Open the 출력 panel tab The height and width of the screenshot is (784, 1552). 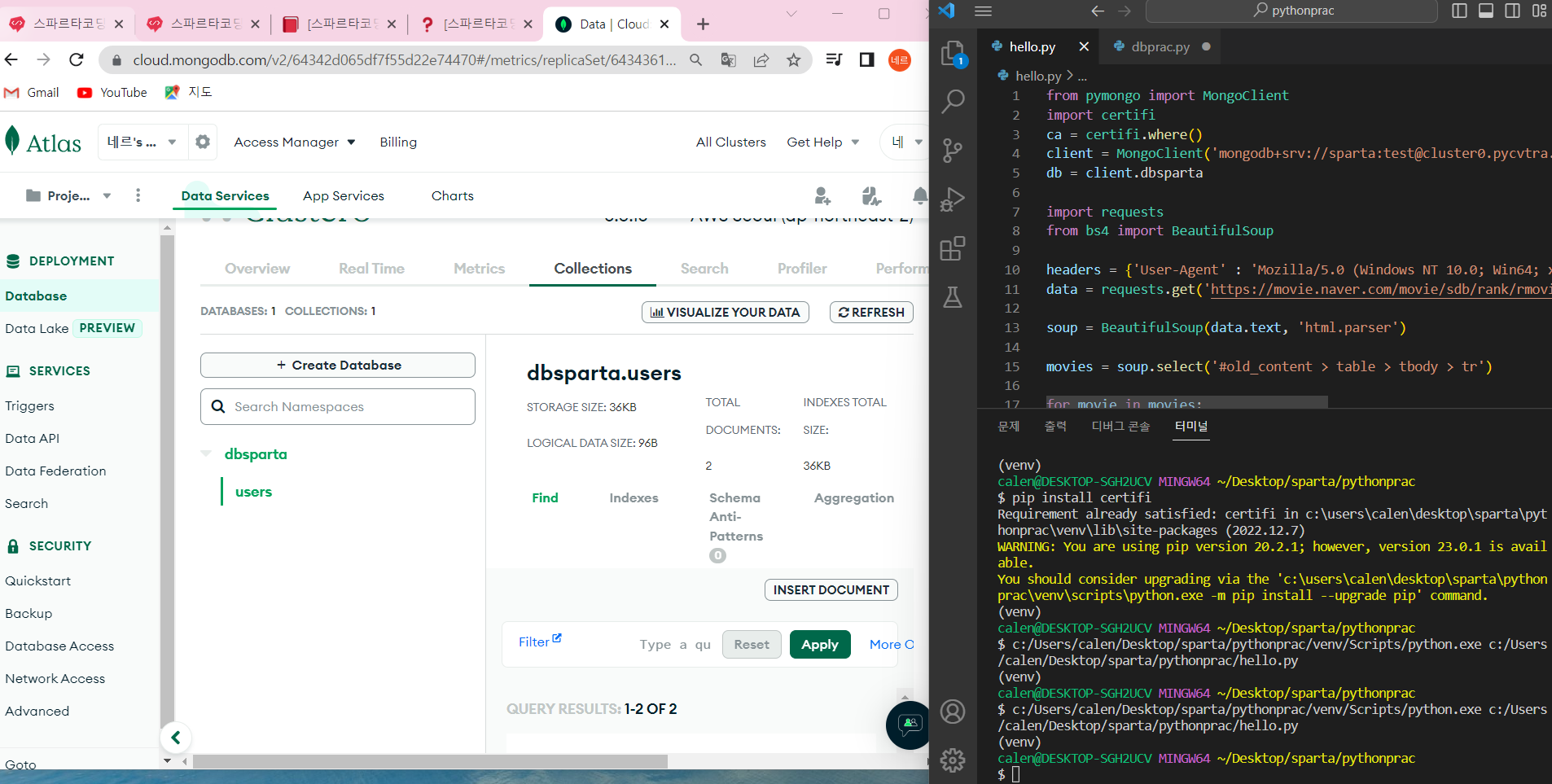coord(1055,426)
